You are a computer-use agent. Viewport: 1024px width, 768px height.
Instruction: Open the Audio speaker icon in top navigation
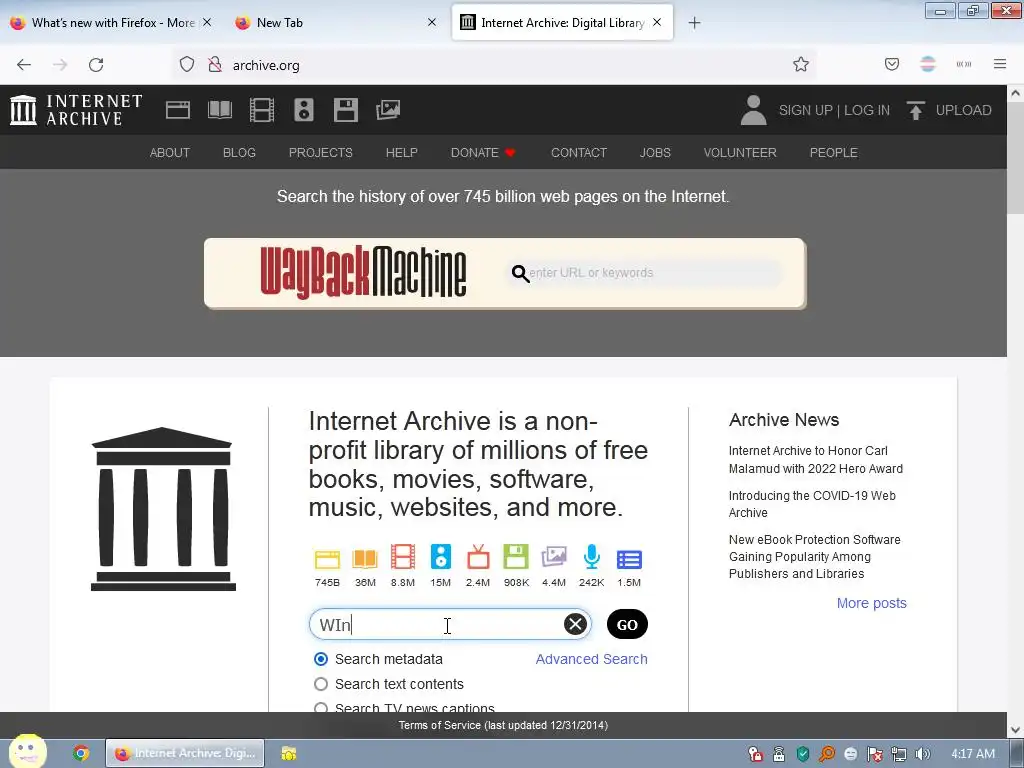[304, 110]
